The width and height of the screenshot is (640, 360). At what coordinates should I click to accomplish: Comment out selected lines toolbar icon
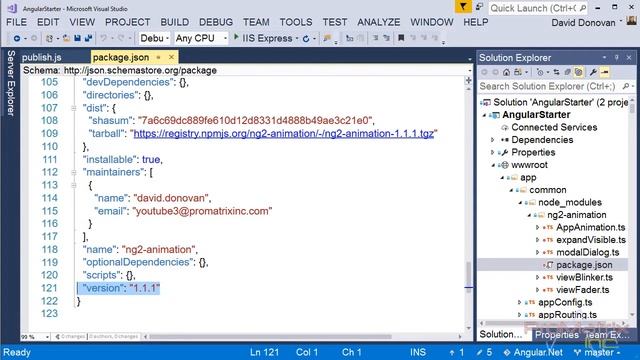(x=375, y=38)
